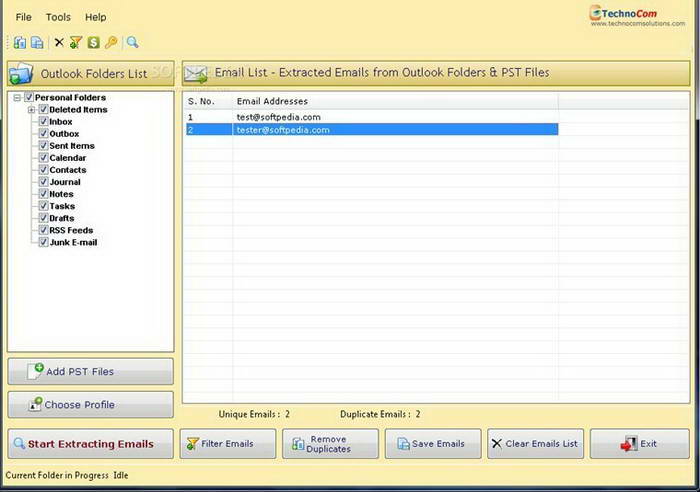The width and height of the screenshot is (700, 492).
Task: Toggle the Inbox folder checkbox
Action: pyautogui.click(x=43, y=121)
